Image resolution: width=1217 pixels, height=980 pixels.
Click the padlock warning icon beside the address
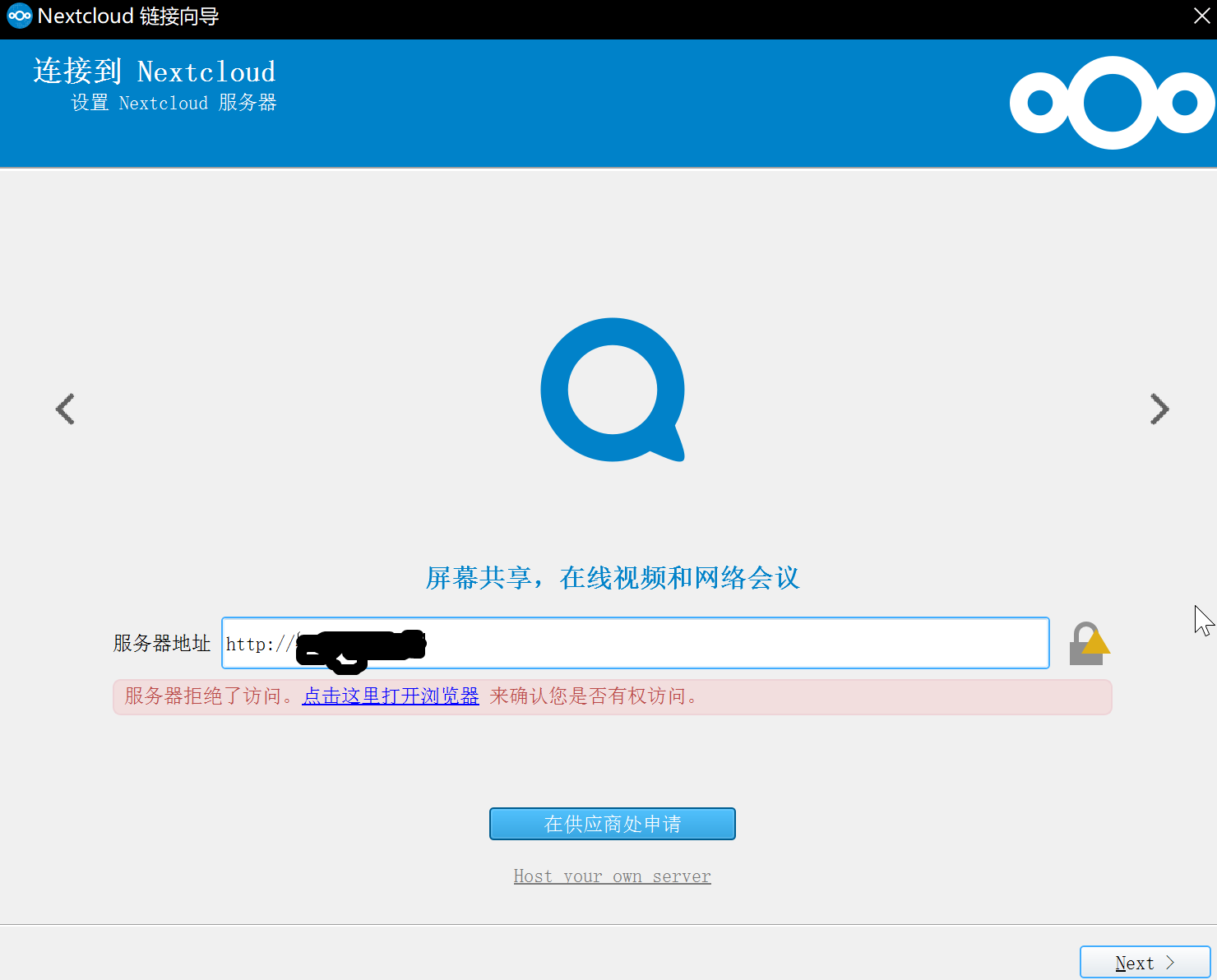point(1090,643)
